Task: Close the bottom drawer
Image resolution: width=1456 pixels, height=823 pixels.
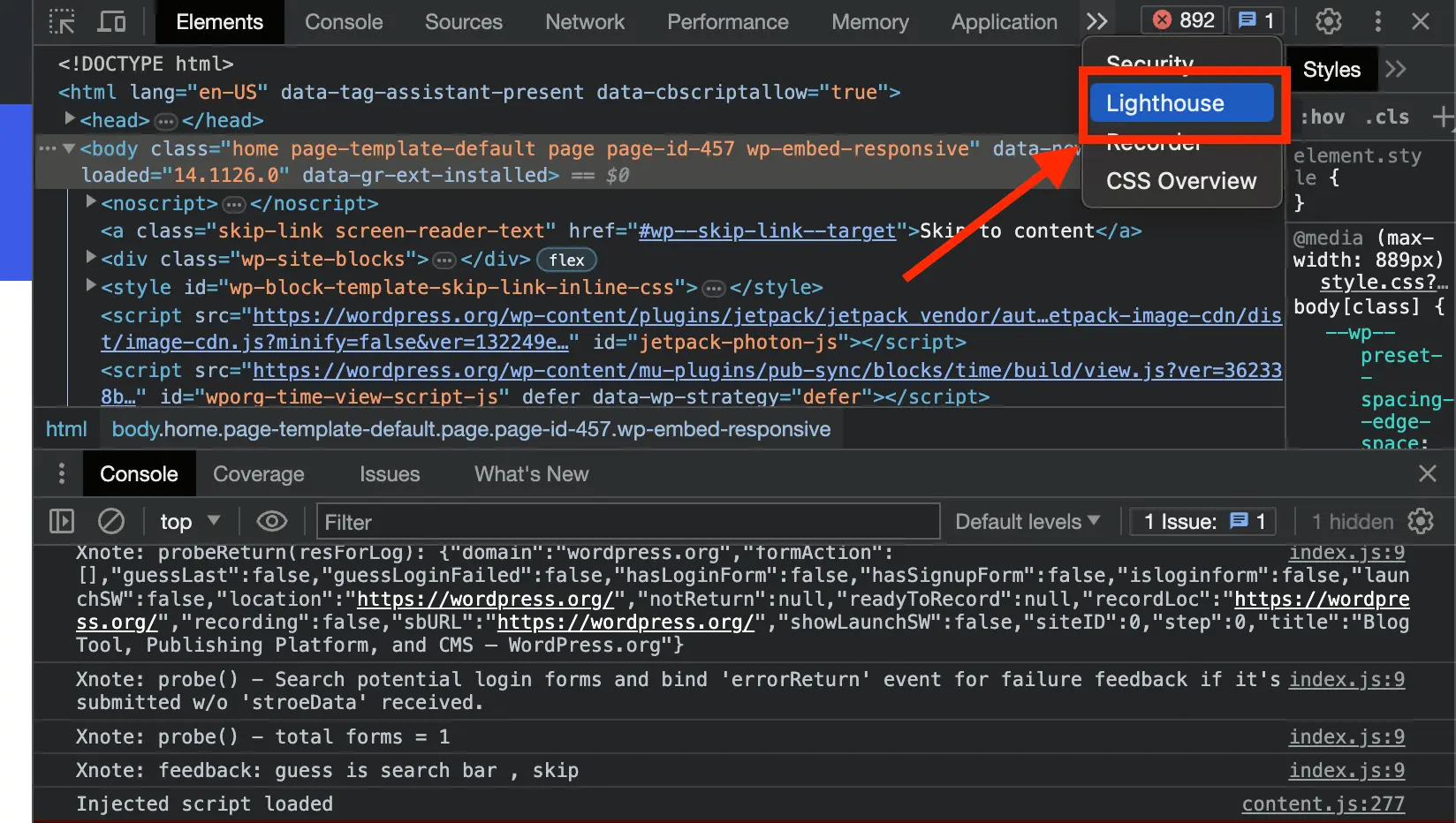Action: (1428, 473)
